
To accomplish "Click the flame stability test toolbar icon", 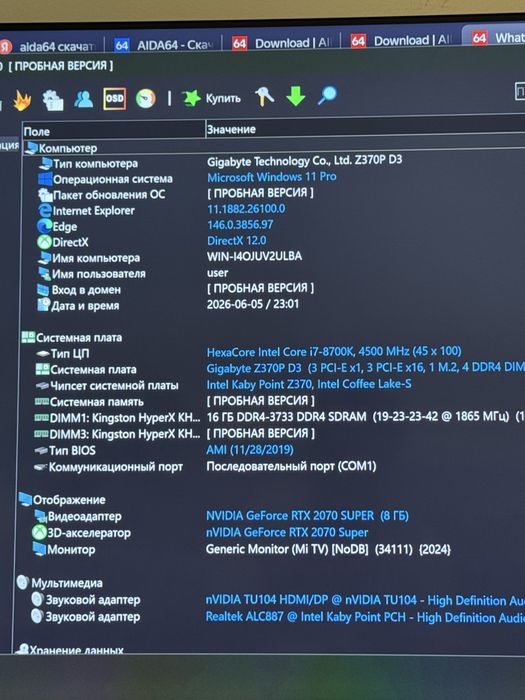I will [x=22, y=100].
